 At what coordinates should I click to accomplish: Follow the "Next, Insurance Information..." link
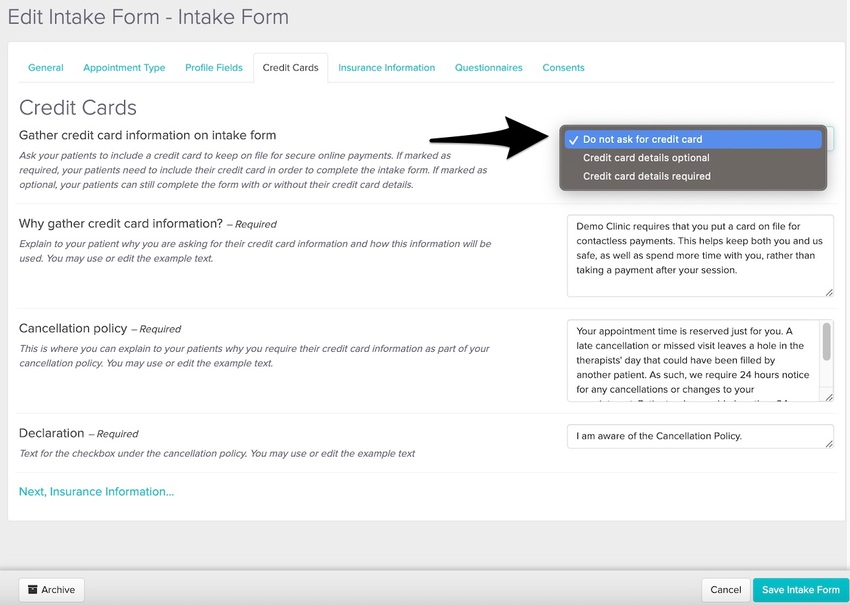coord(96,491)
